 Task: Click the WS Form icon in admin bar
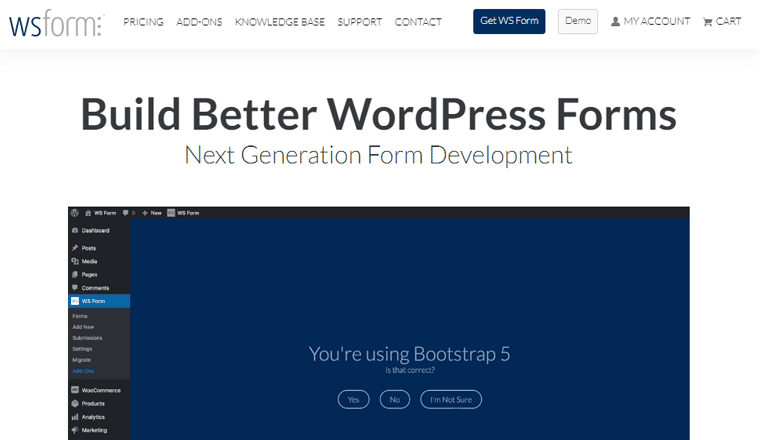click(x=171, y=213)
